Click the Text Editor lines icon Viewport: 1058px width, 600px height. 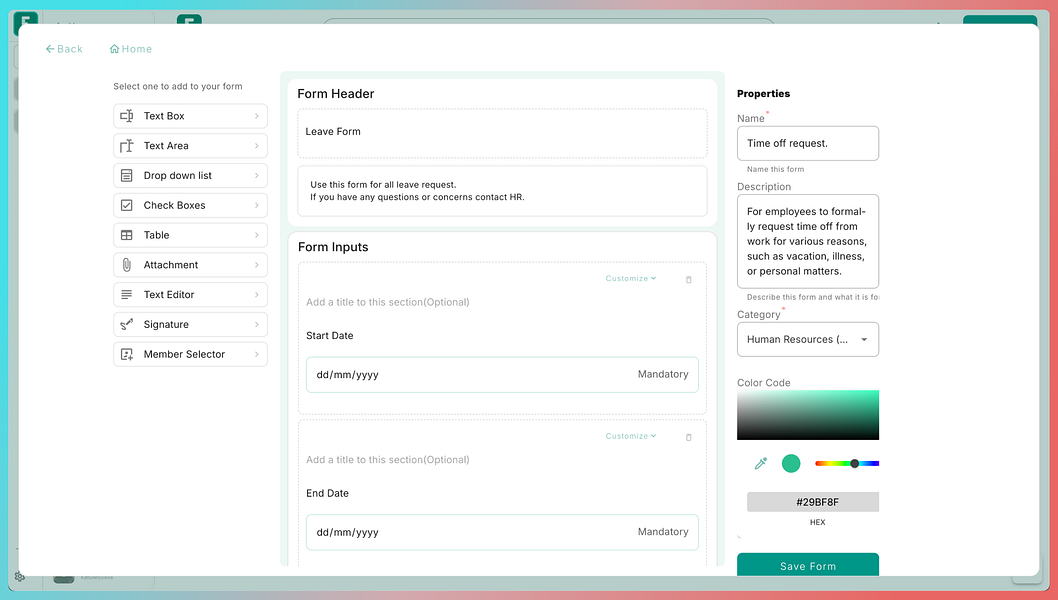[x=126, y=294]
